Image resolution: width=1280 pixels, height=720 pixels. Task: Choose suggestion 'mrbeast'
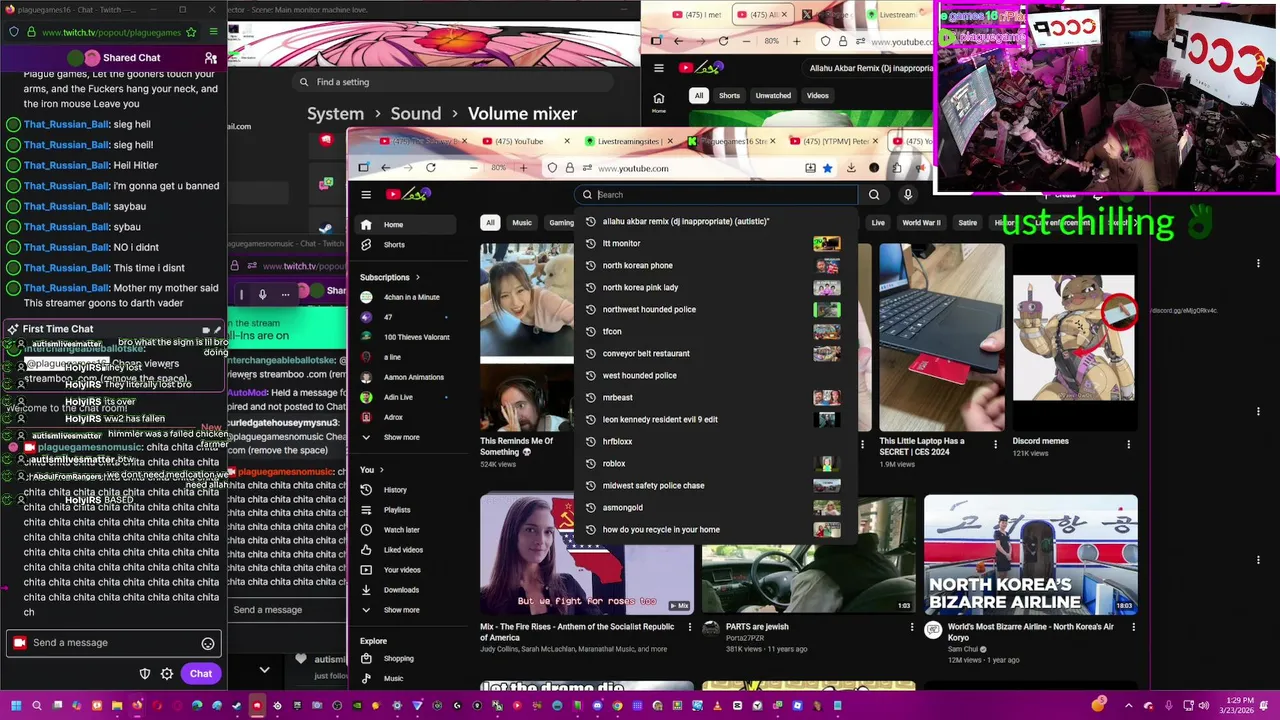click(716, 397)
